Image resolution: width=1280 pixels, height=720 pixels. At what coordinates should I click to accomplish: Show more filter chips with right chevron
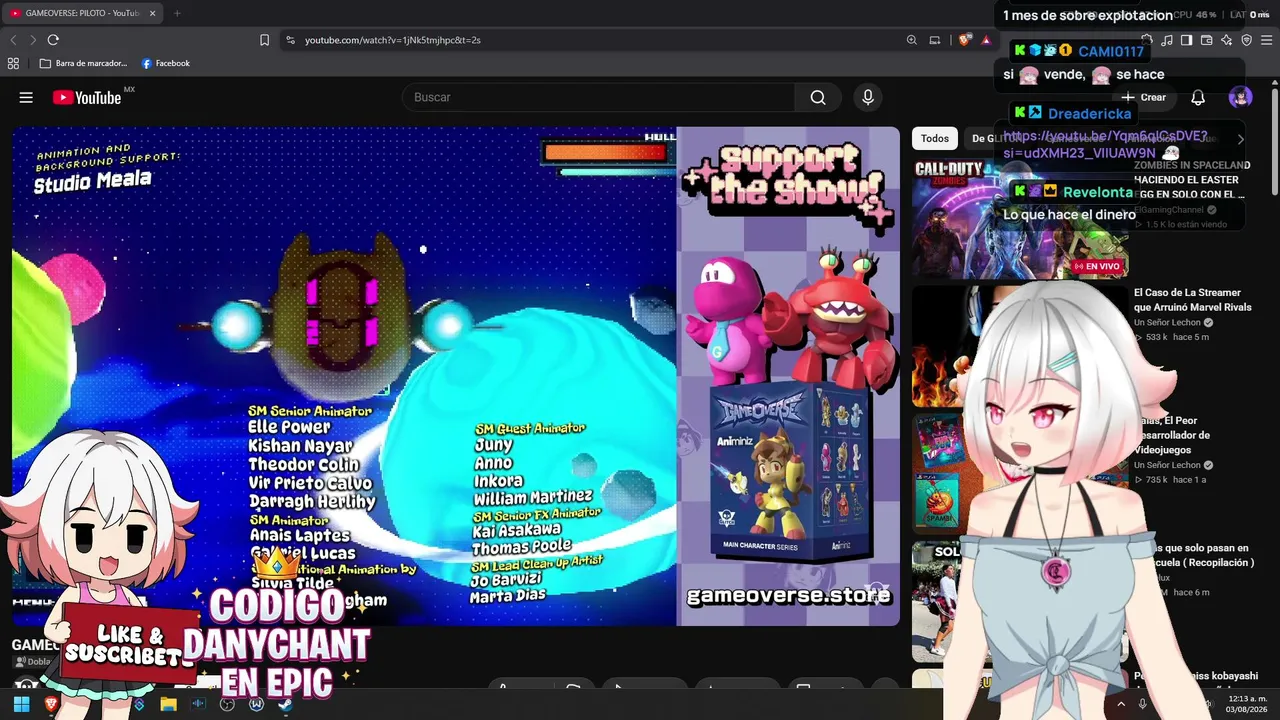tap(1240, 139)
